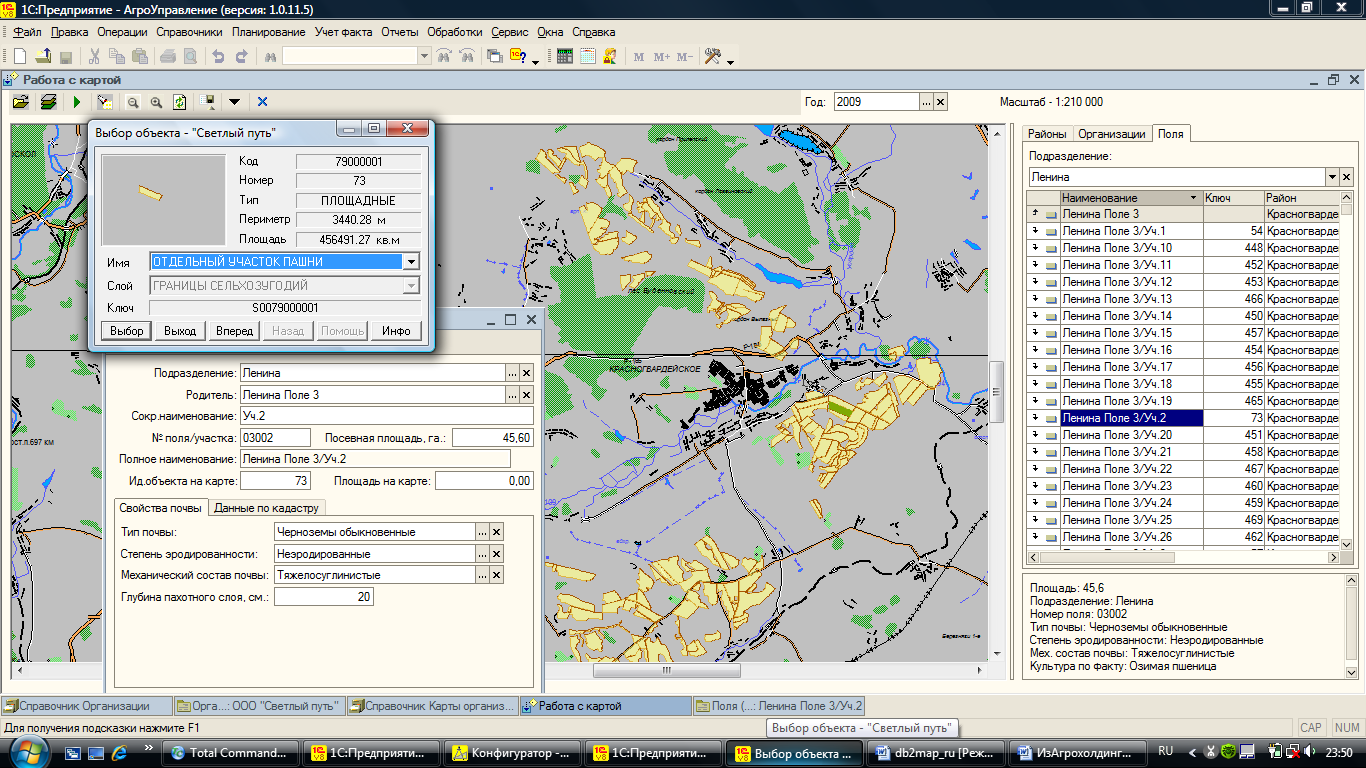The image size is (1366, 768).
Task: Create a new document with toolbar icon
Action: coord(19,56)
